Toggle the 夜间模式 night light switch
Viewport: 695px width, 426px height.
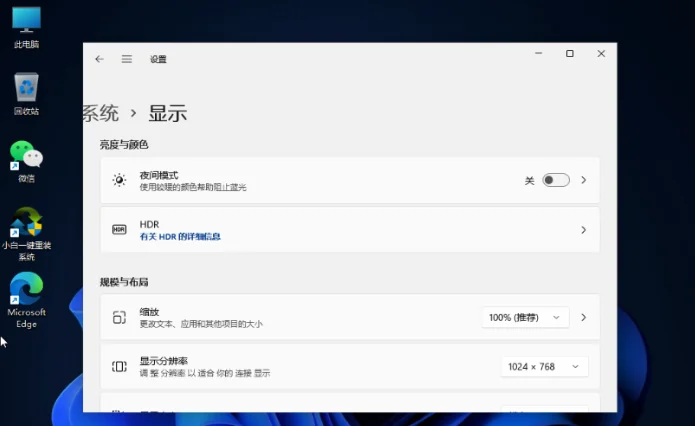[556, 180]
